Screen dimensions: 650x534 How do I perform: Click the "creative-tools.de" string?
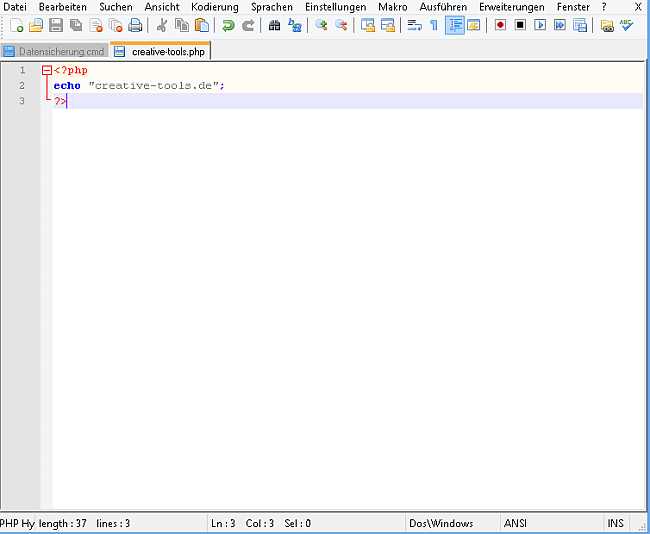point(153,85)
